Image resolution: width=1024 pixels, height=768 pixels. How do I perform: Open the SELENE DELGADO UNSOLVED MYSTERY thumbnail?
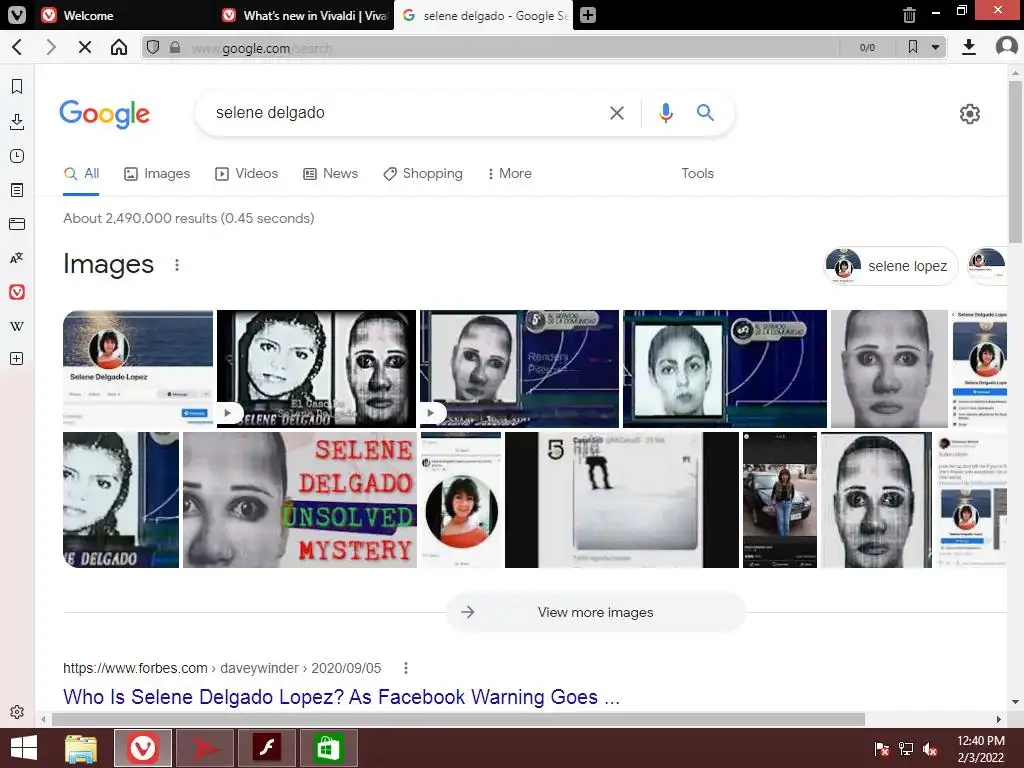pyautogui.click(x=300, y=500)
